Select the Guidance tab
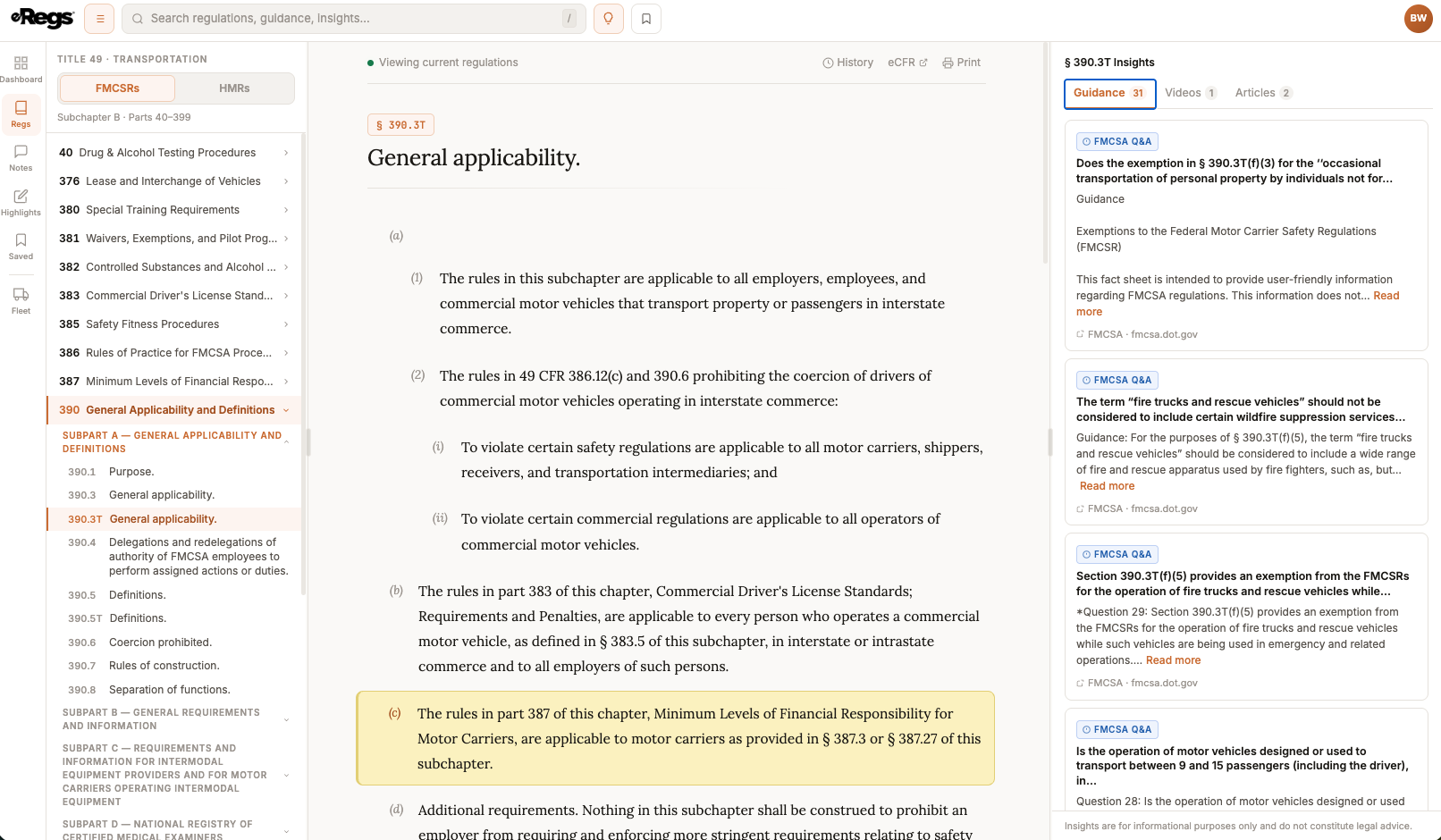 pos(1109,93)
